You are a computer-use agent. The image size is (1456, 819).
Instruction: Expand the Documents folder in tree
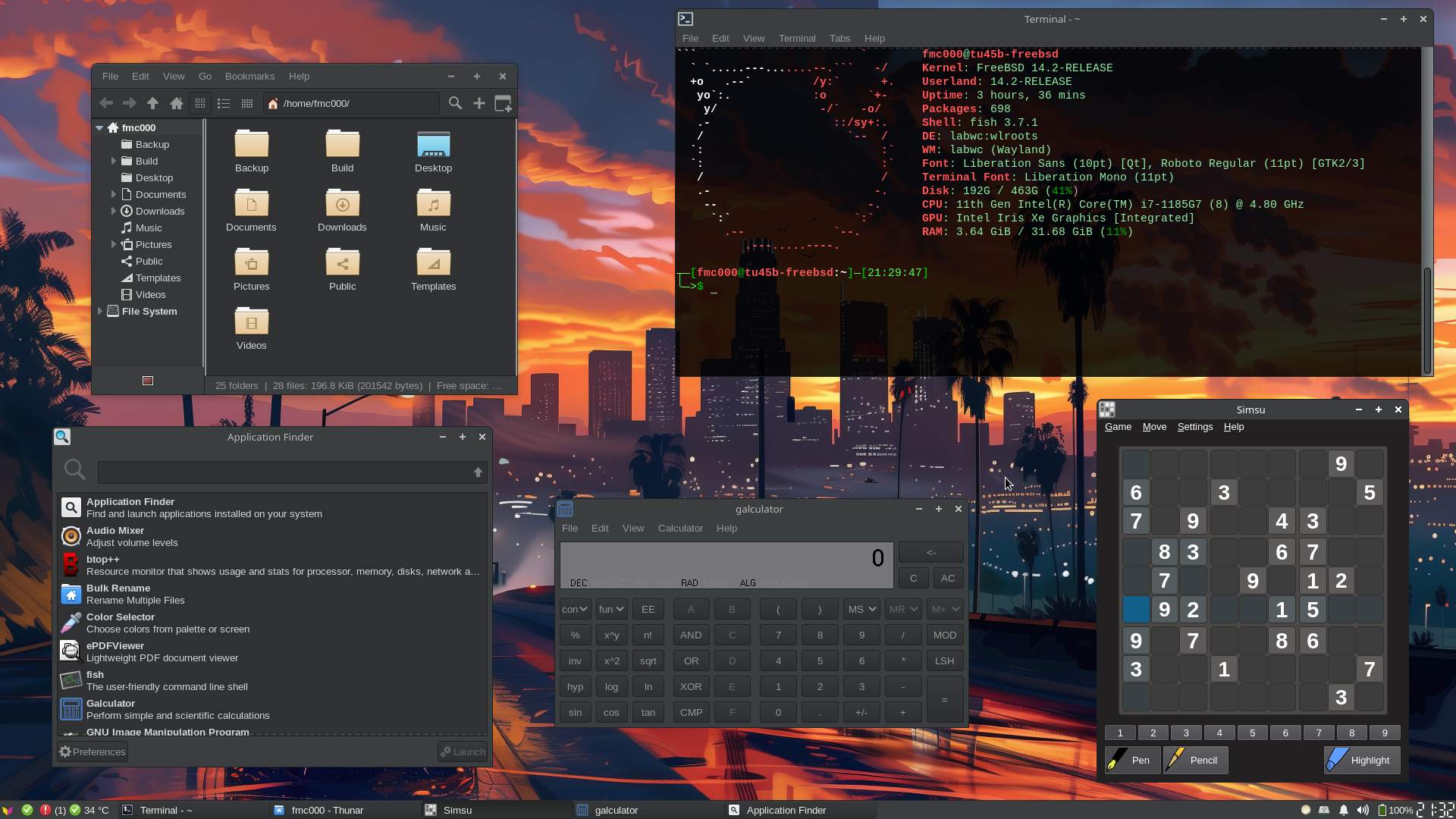(114, 194)
